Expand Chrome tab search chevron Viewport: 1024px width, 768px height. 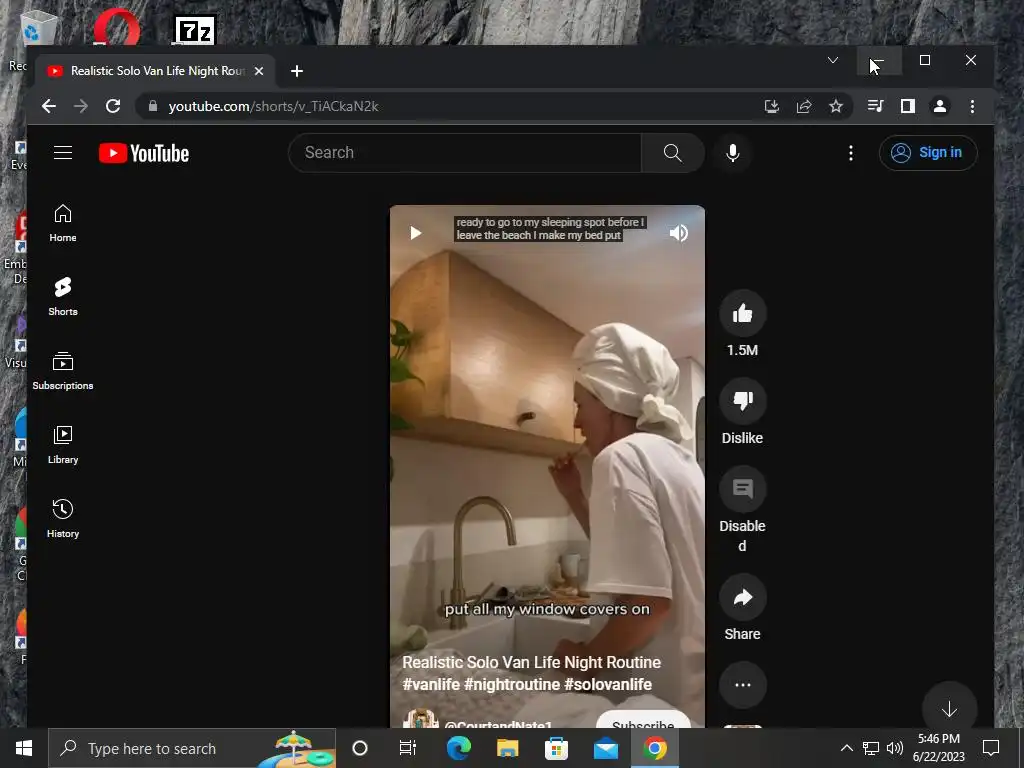click(833, 60)
